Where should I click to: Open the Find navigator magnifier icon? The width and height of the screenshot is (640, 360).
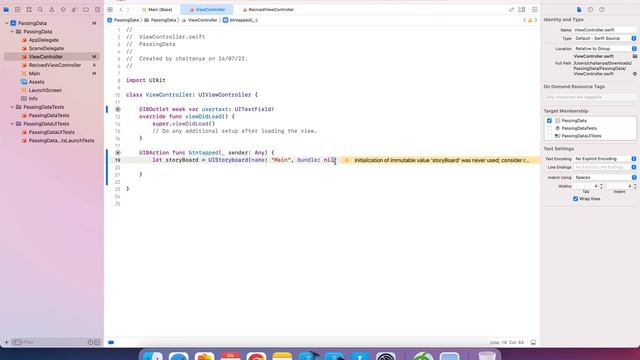coord(40,9)
